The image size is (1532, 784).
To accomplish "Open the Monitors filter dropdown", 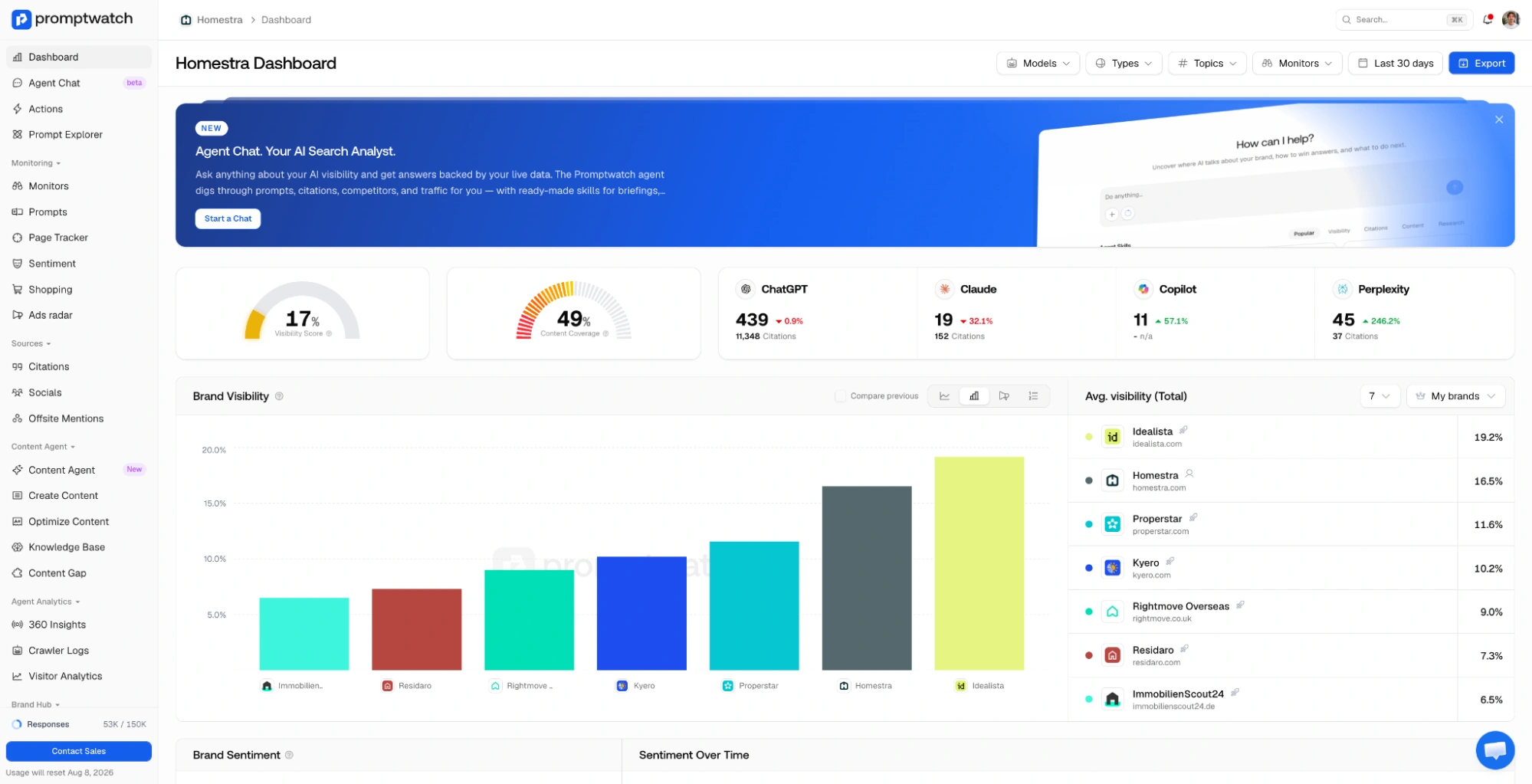I will coord(1297,63).
